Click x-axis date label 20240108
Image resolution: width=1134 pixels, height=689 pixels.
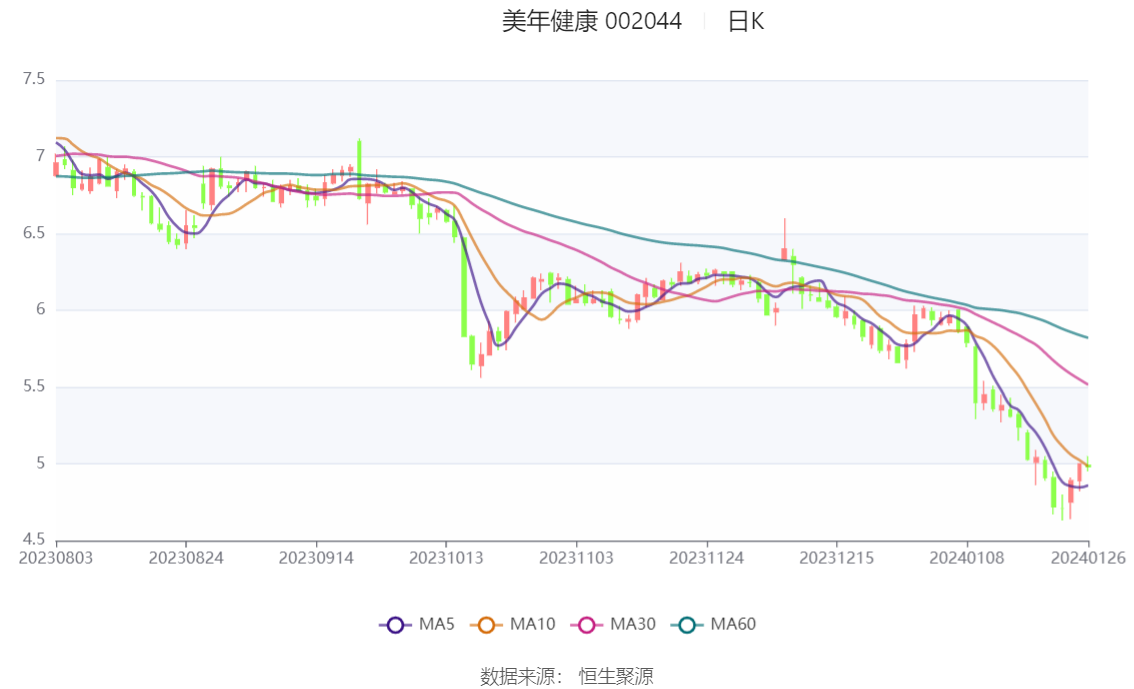tap(967, 558)
